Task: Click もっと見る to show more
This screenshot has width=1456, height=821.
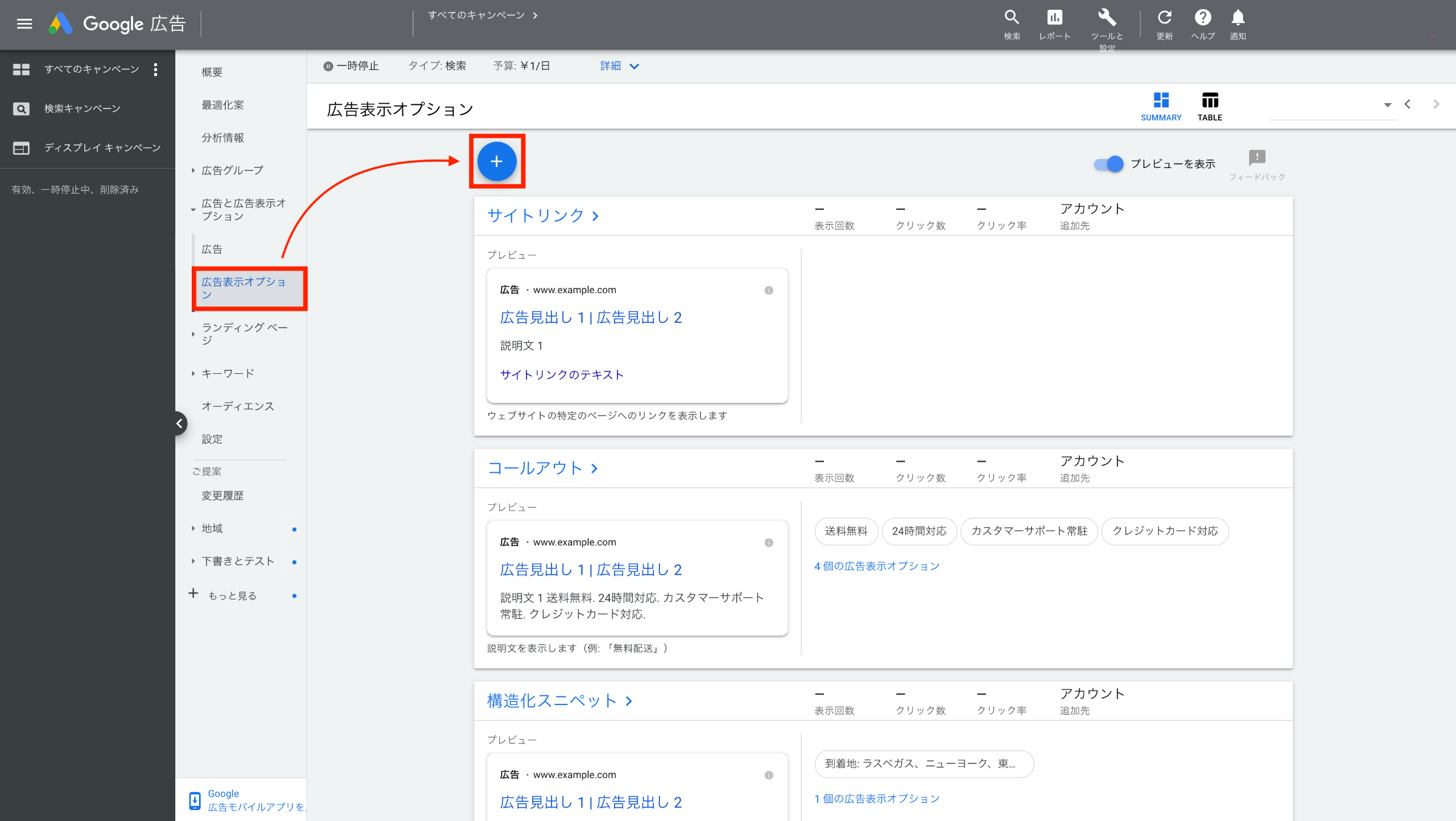Action: click(232, 595)
